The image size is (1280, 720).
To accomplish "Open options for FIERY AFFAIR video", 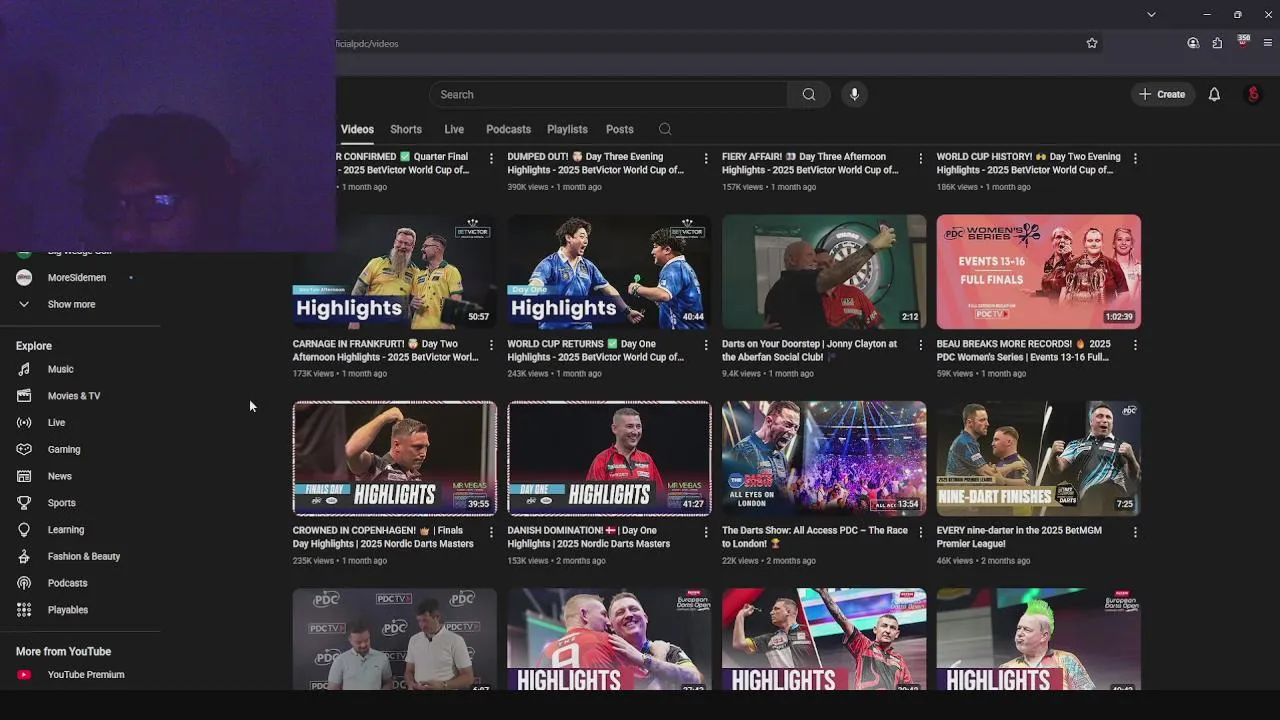I will (920, 158).
